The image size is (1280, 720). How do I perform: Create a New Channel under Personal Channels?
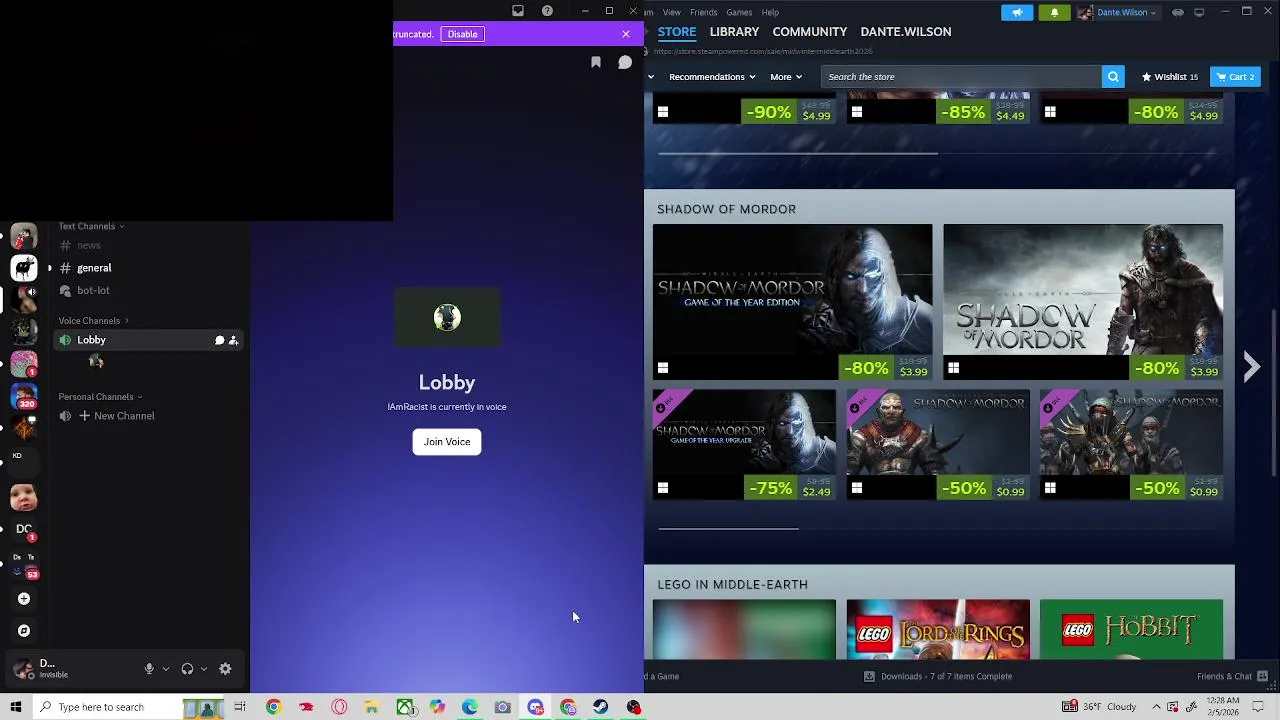115,416
